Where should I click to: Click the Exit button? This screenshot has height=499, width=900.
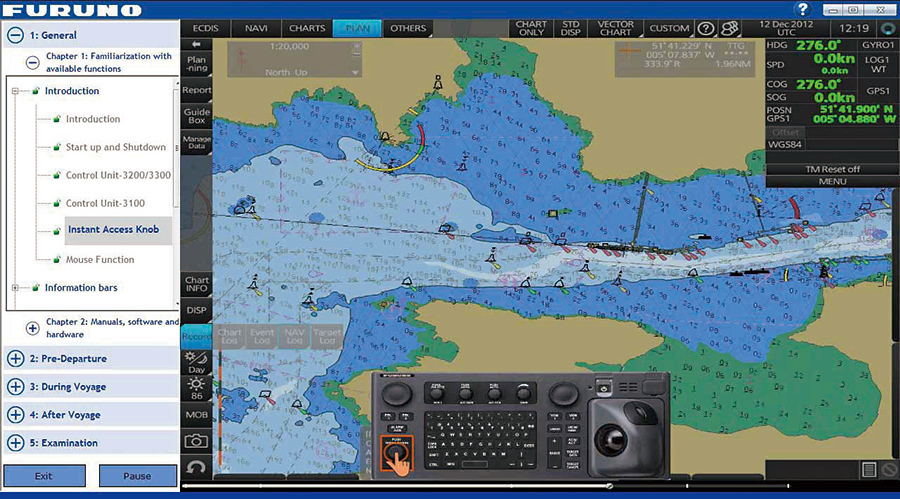43,476
